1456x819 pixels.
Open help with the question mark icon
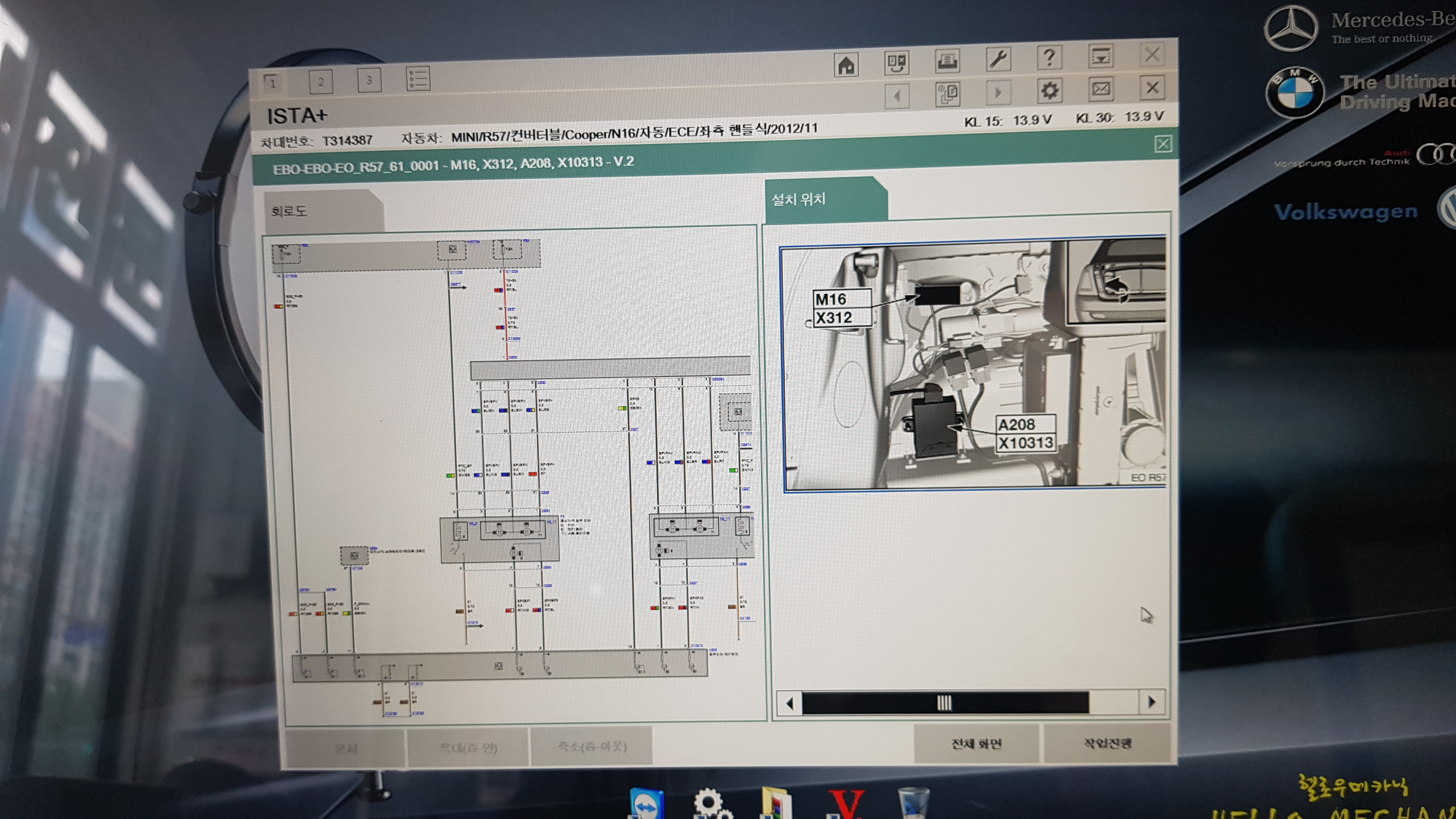(x=1049, y=57)
